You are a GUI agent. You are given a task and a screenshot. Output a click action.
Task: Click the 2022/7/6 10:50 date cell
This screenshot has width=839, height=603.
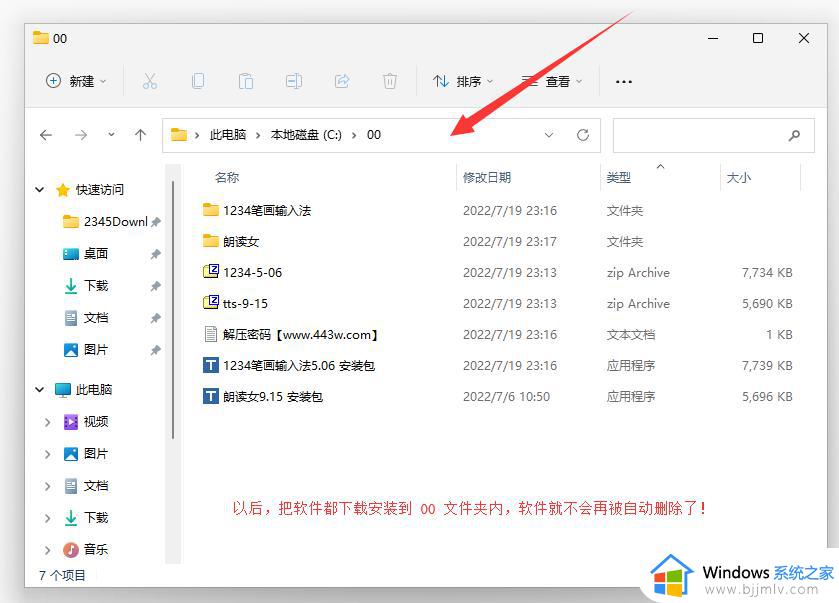pyautogui.click(x=506, y=396)
